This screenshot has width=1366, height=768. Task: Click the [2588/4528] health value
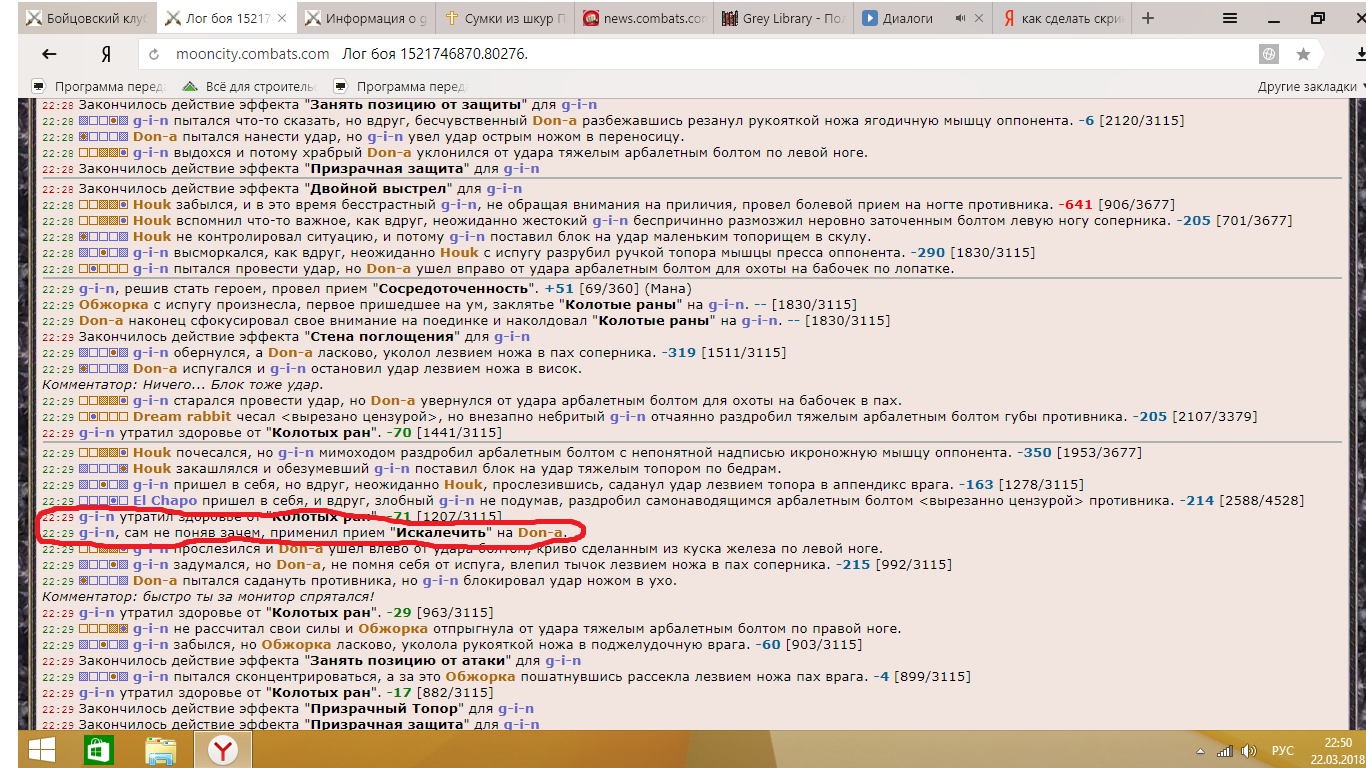click(x=1262, y=501)
